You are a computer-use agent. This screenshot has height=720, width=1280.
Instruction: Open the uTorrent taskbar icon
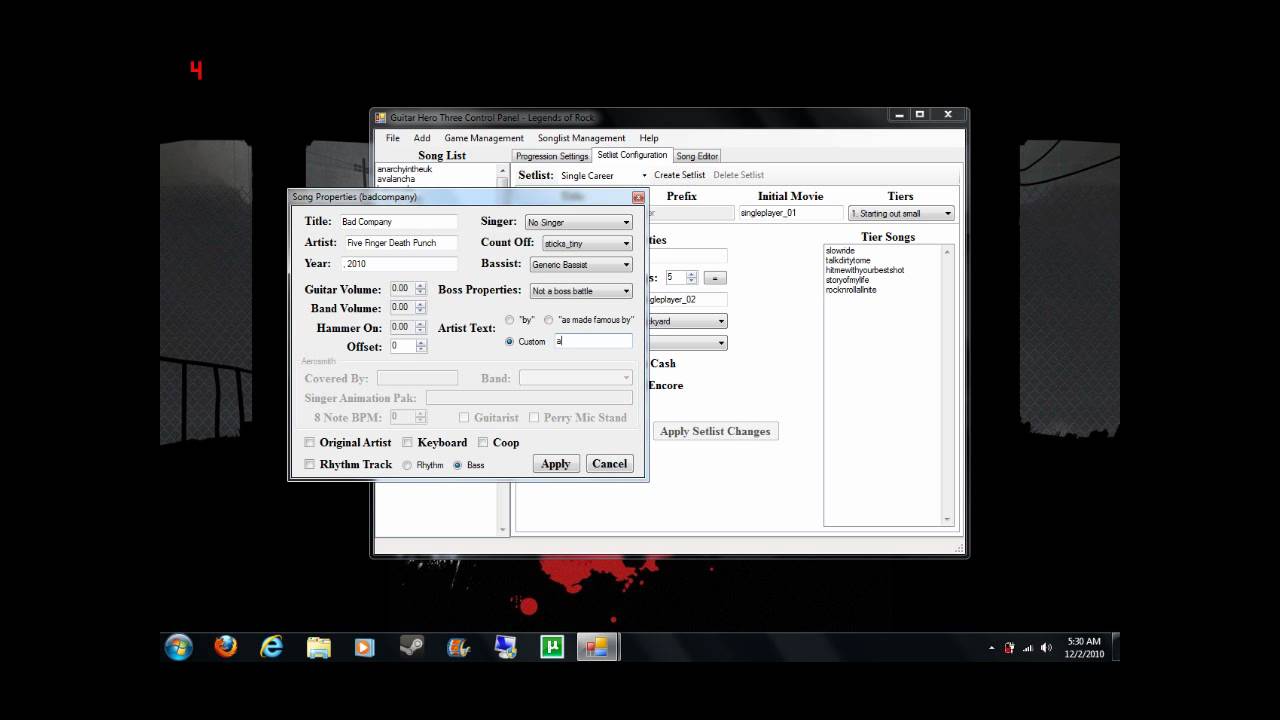(551, 647)
